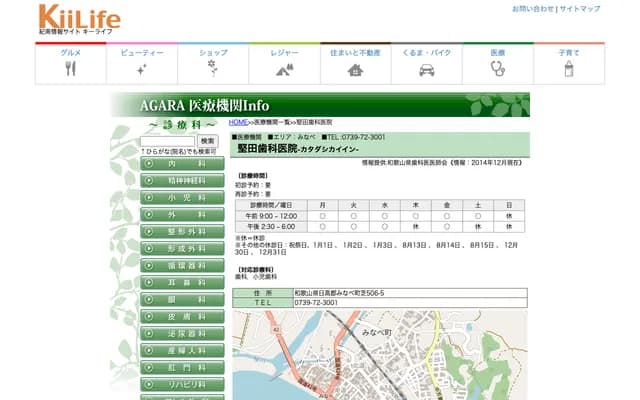
Task: Select 内科 in the department list
Action: pyautogui.click(x=175, y=164)
